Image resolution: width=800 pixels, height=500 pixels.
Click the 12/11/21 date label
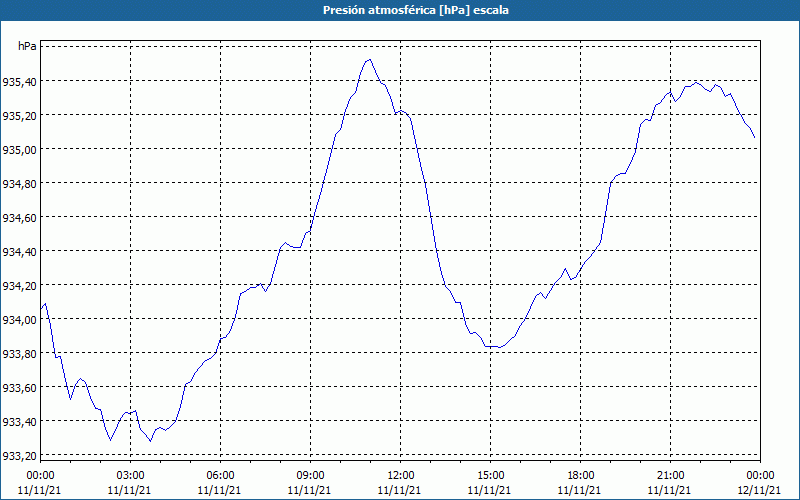click(760, 490)
